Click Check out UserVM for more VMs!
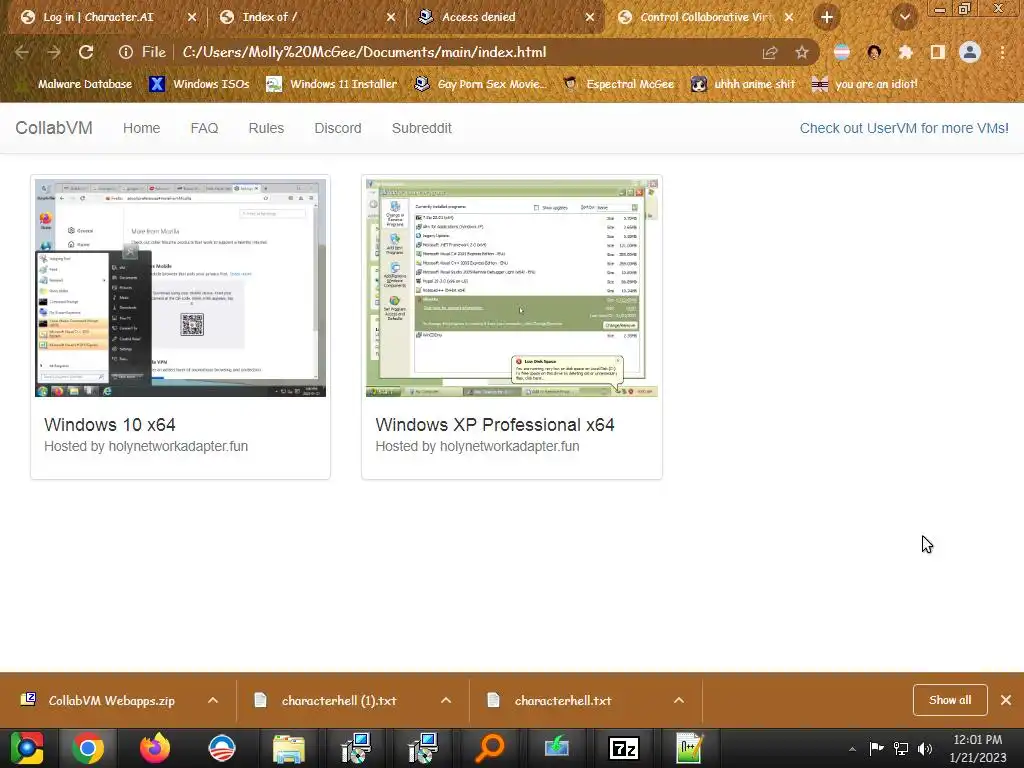Screen dimensions: 1024x768 tap(904, 128)
